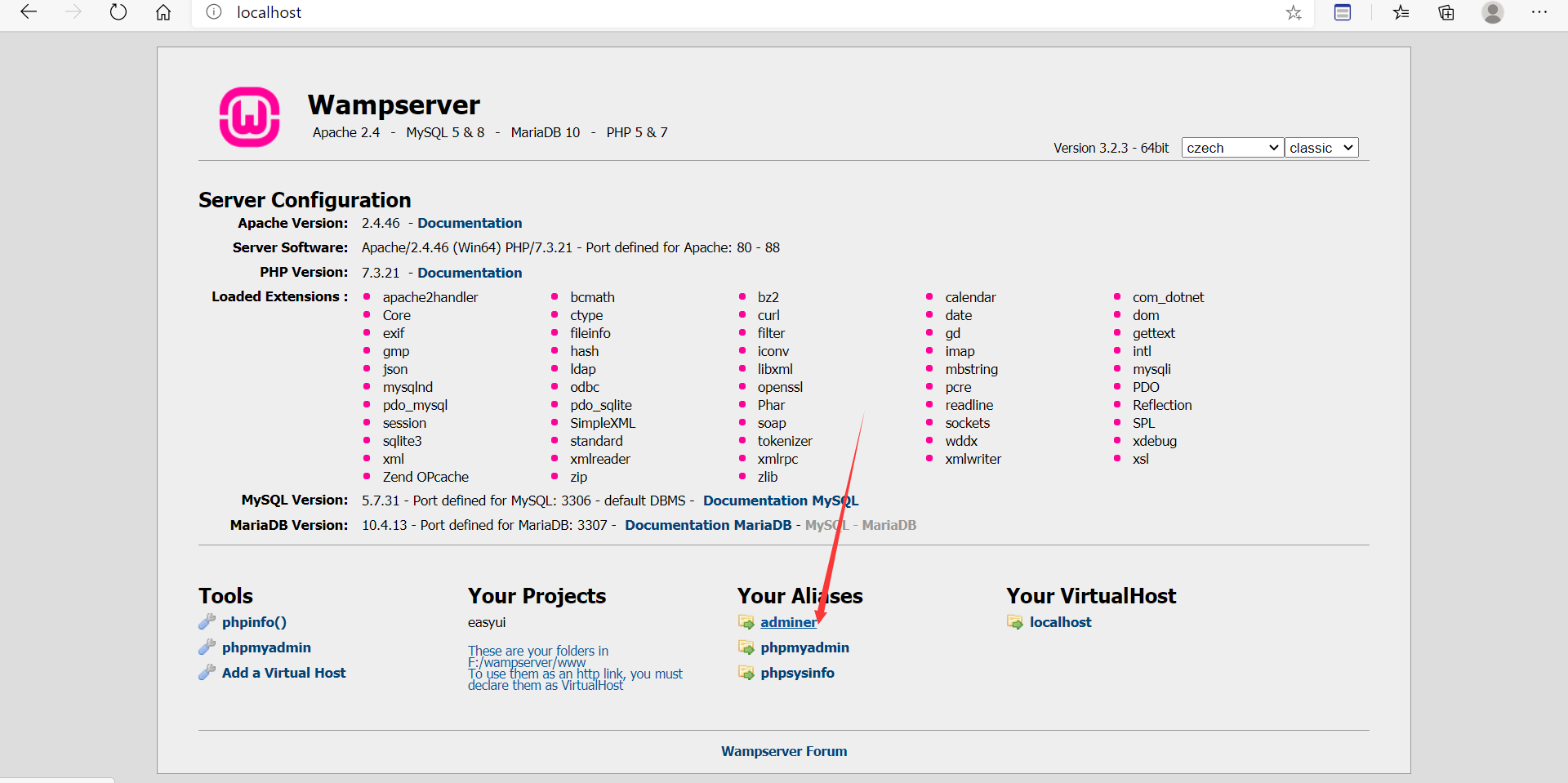
Task: Click the MariaDB 10 subtitle text
Action: [x=546, y=132]
